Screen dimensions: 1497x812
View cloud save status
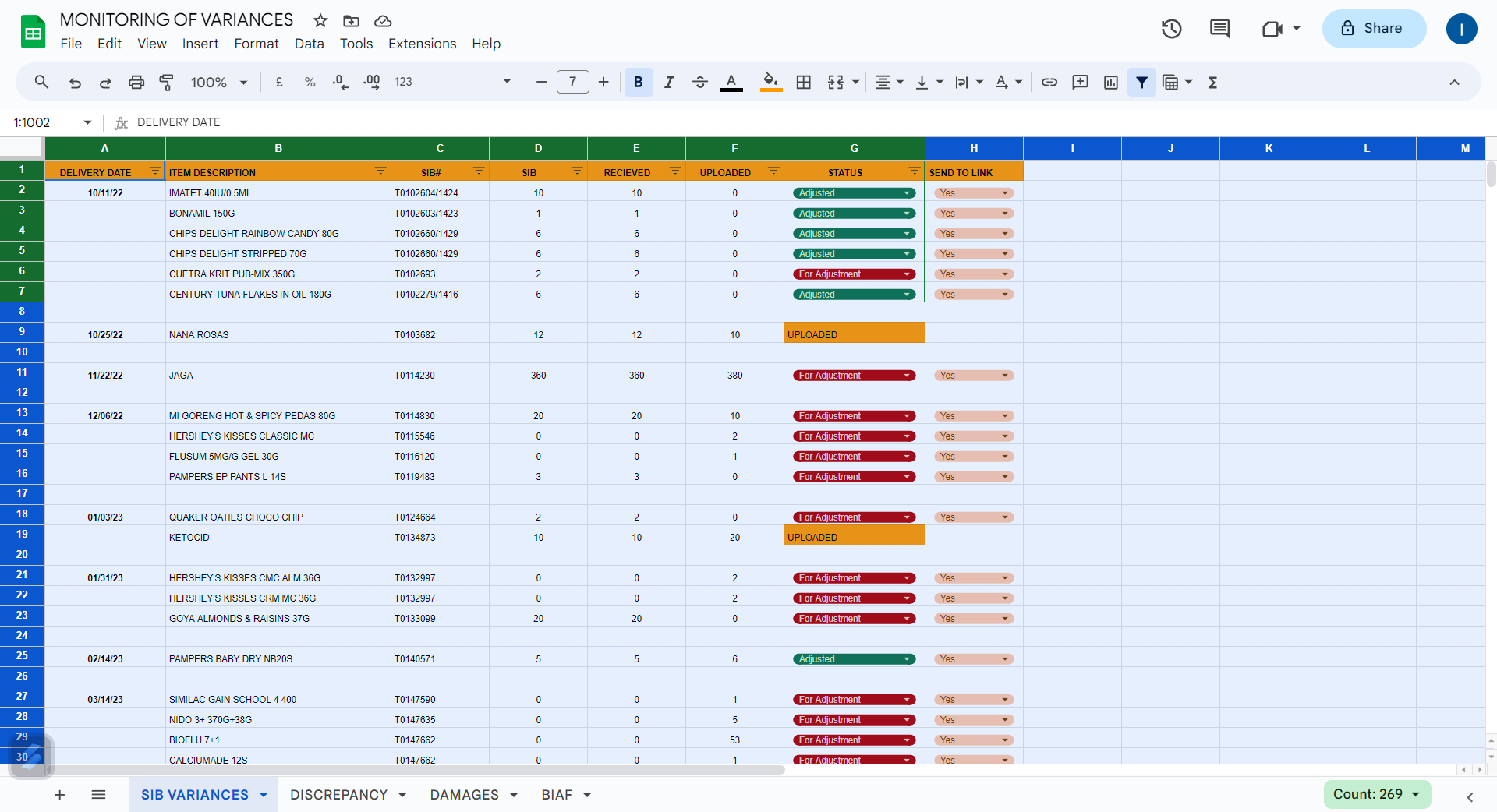pyautogui.click(x=382, y=20)
